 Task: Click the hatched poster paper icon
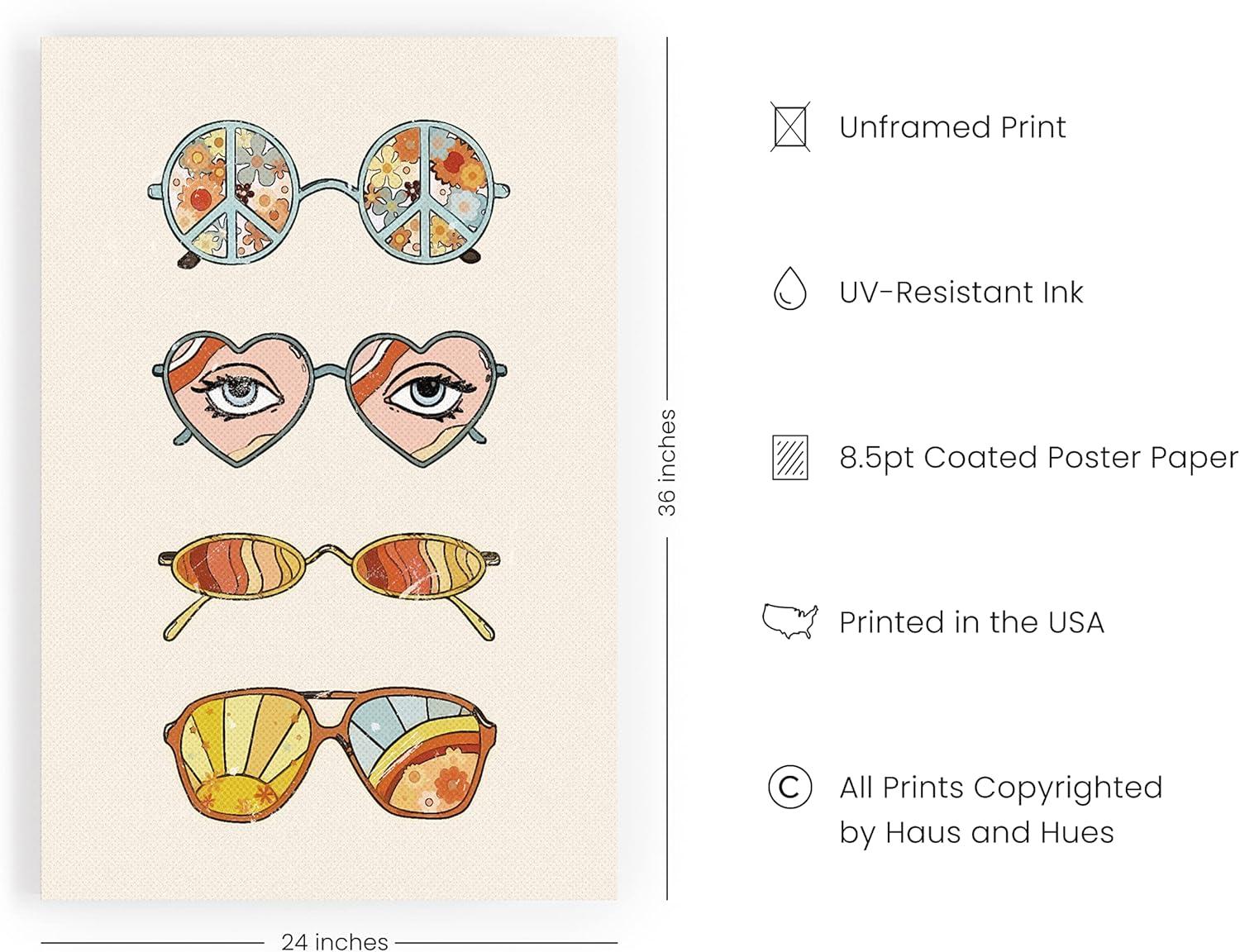(x=790, y=458)
